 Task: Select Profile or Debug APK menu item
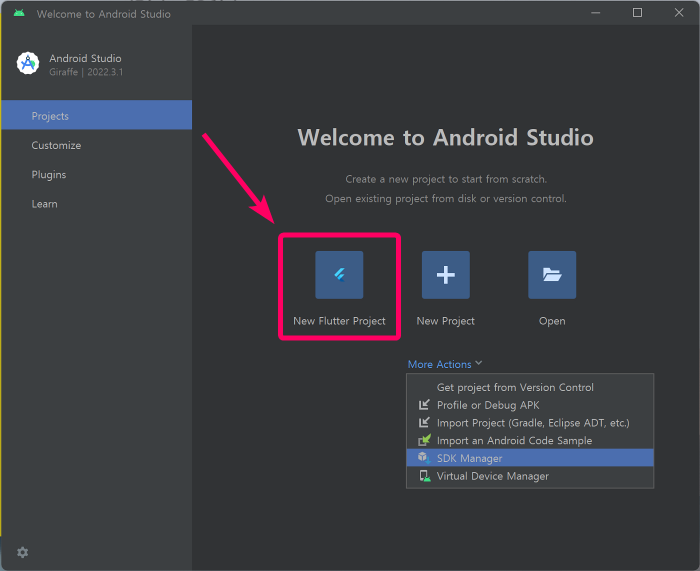pos(530,405)
